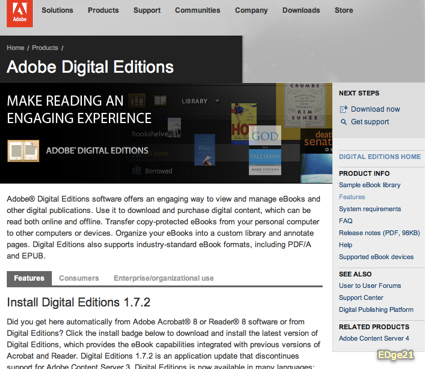Screen dimensions: 425x369
Task: Open the Products menu
Action: tap(103, 10)
